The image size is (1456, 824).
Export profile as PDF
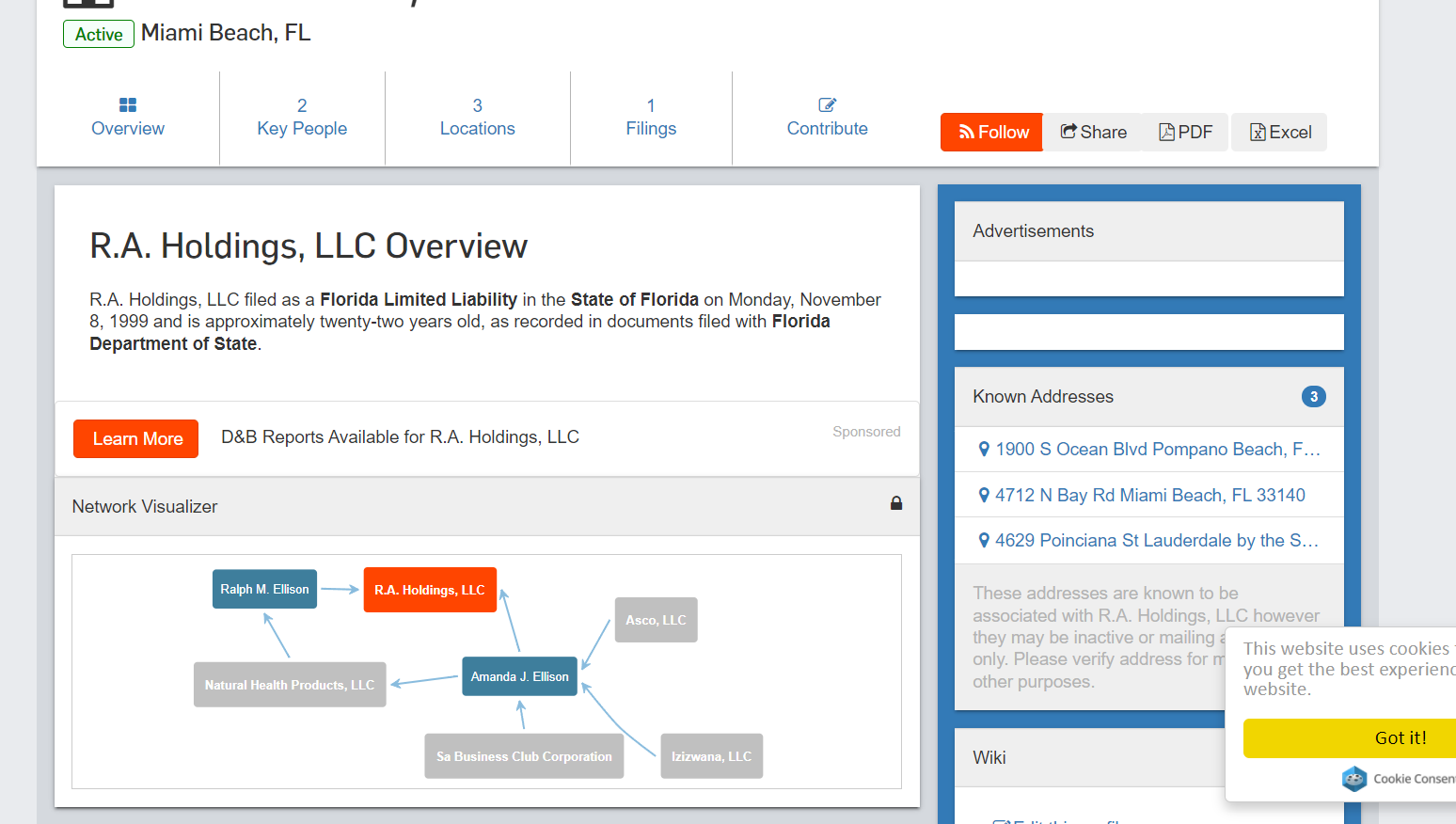(x=1186, y=133)
